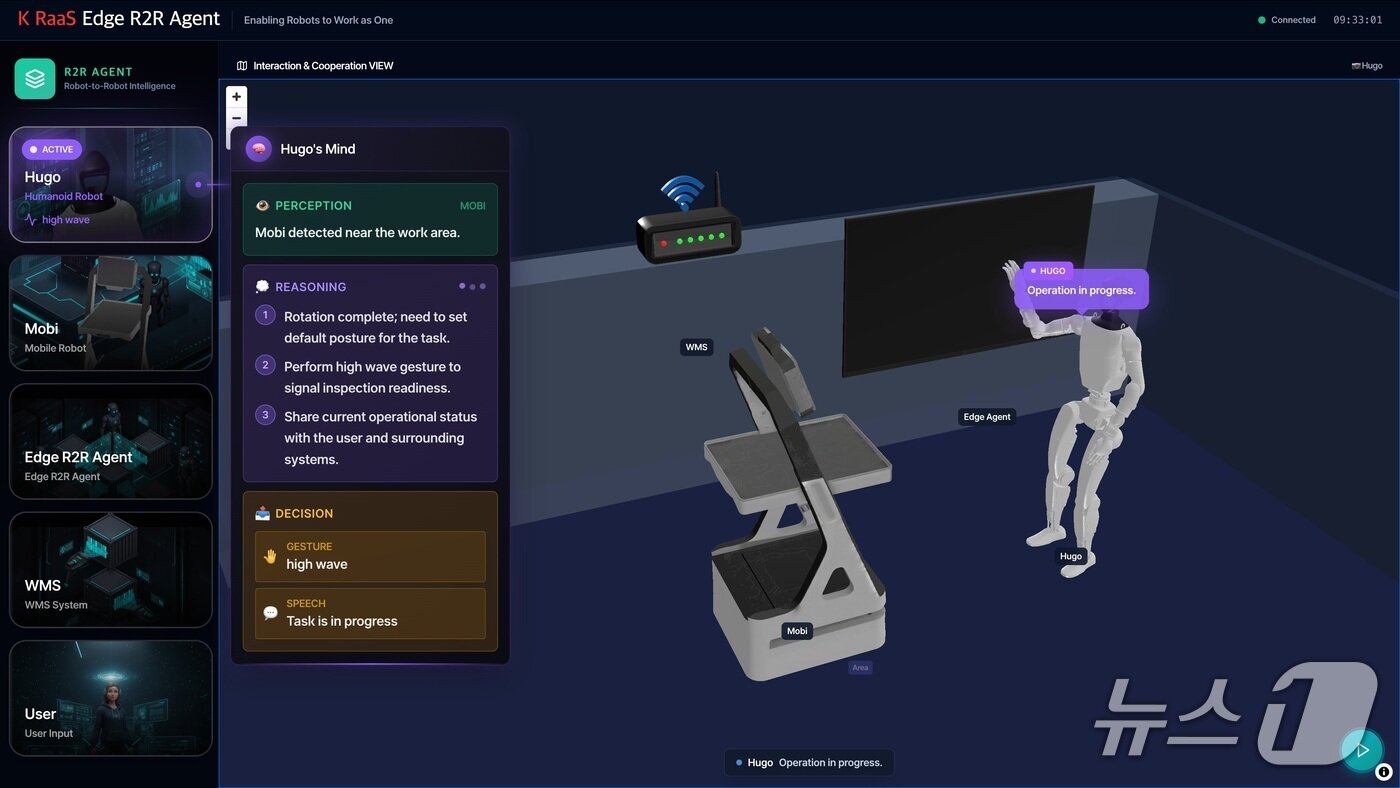
Task: Zoom in with the plus button
Action: pos(236,97)
